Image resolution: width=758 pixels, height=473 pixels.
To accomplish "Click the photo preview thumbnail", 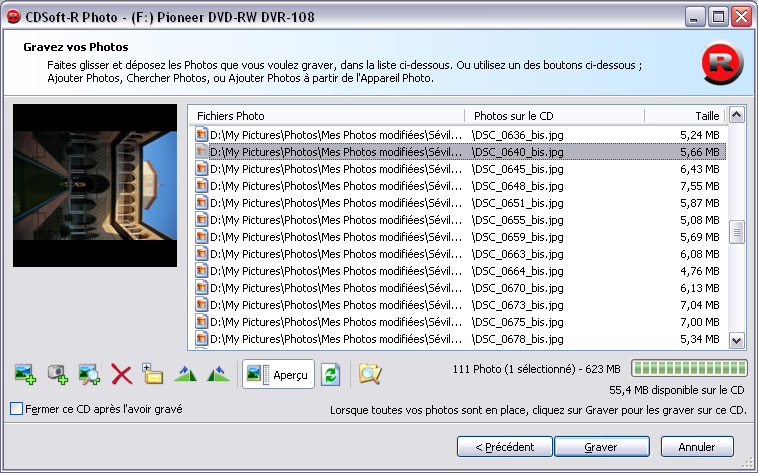I will click(x=95, y=185).
